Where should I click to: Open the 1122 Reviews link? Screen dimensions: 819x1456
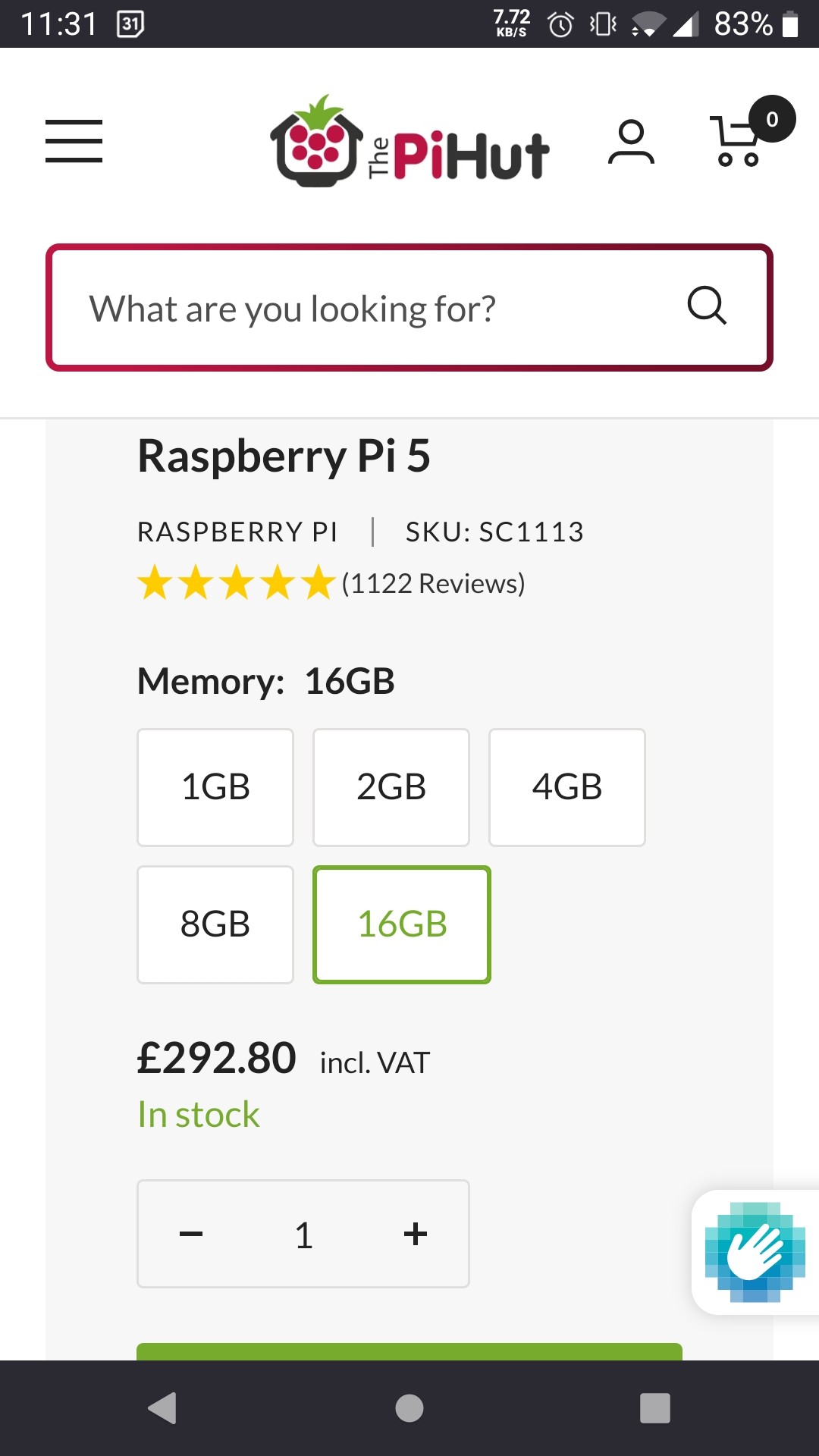click(433, 584)
